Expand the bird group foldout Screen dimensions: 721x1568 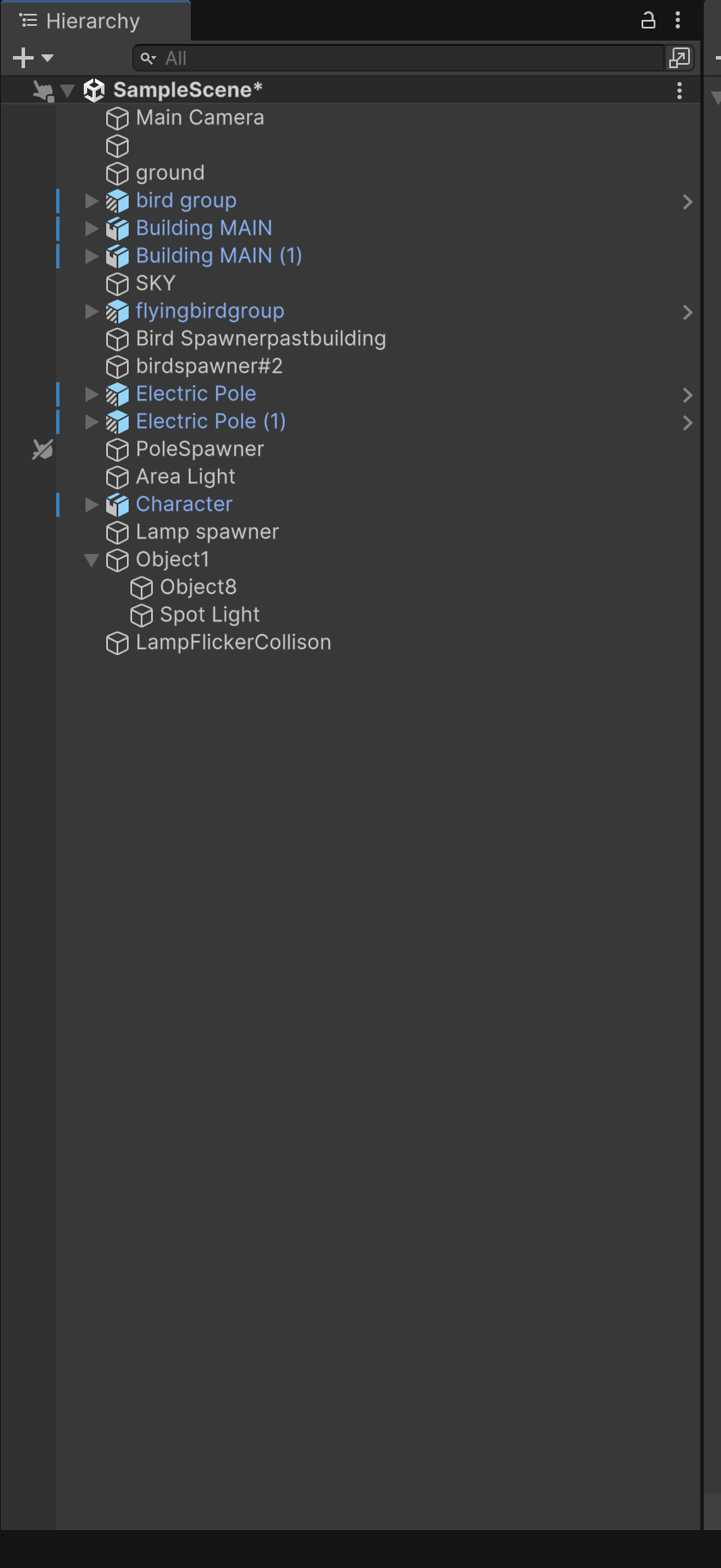click(92, 201)
